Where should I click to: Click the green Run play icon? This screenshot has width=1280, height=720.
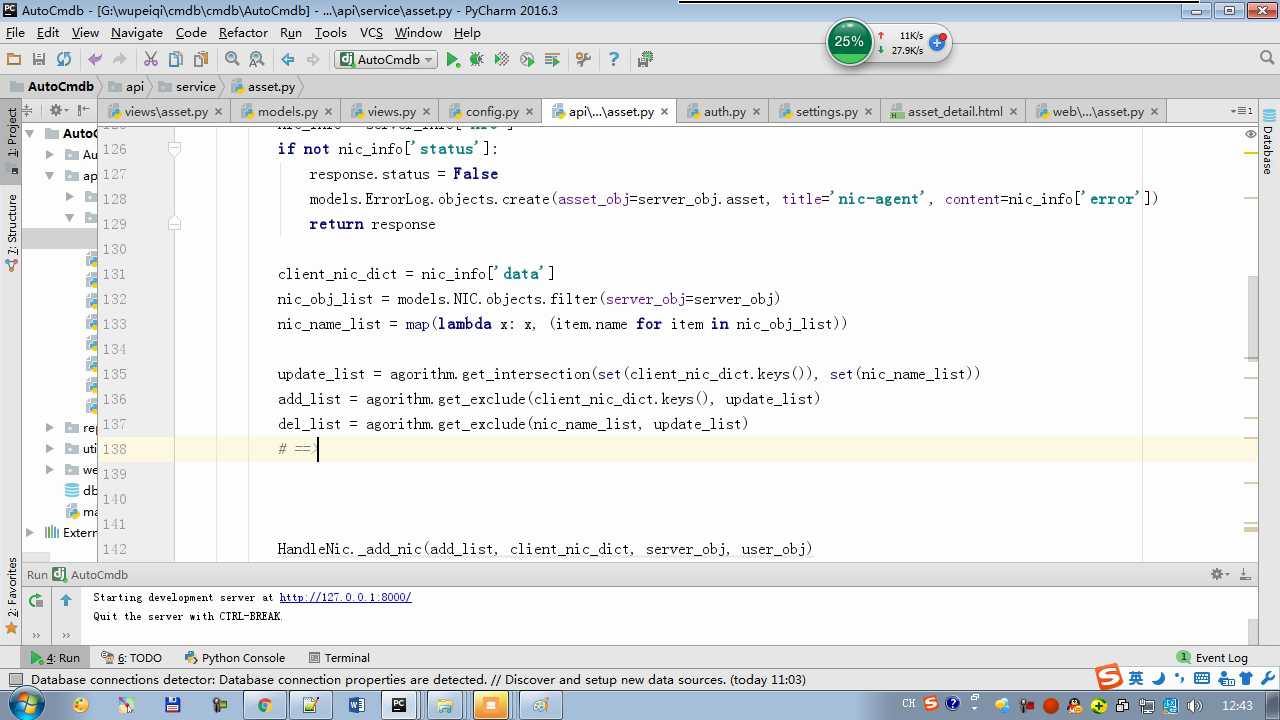coord(453,60)
